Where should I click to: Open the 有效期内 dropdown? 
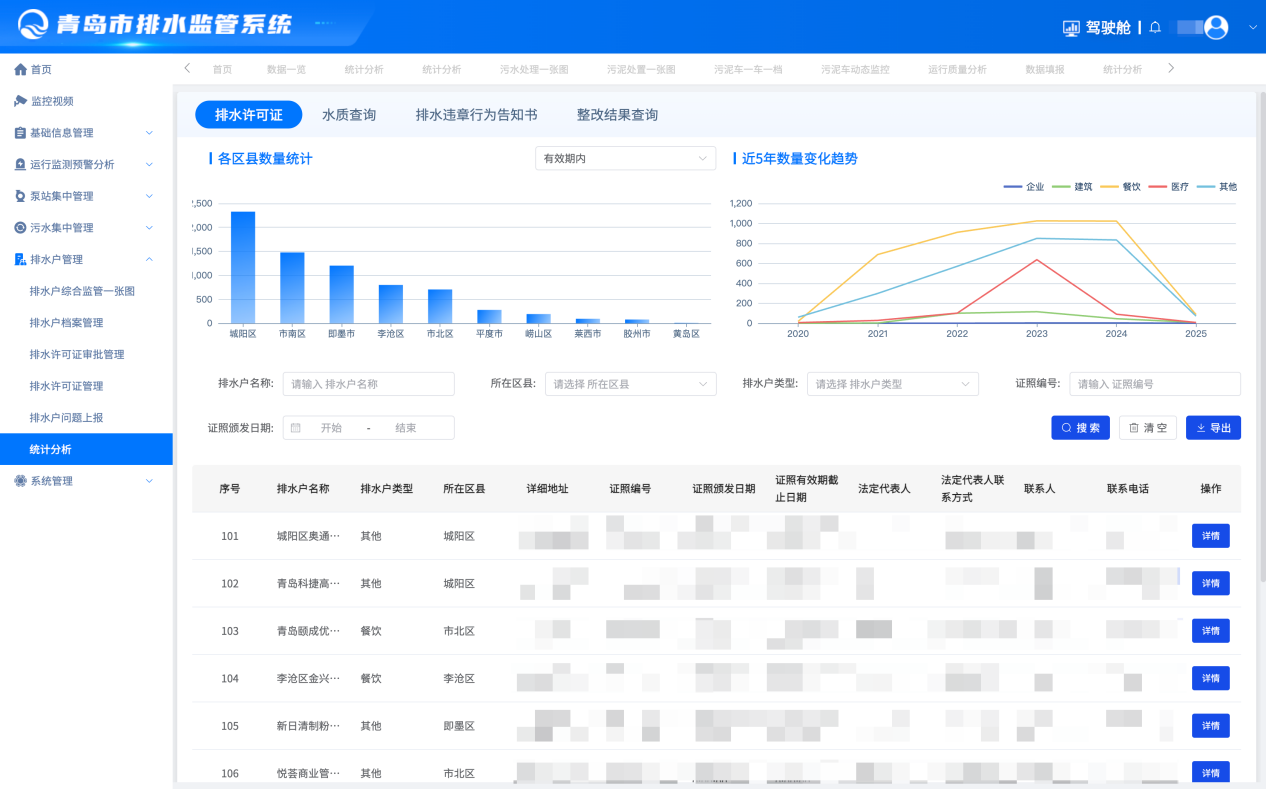tap(625, 159)
